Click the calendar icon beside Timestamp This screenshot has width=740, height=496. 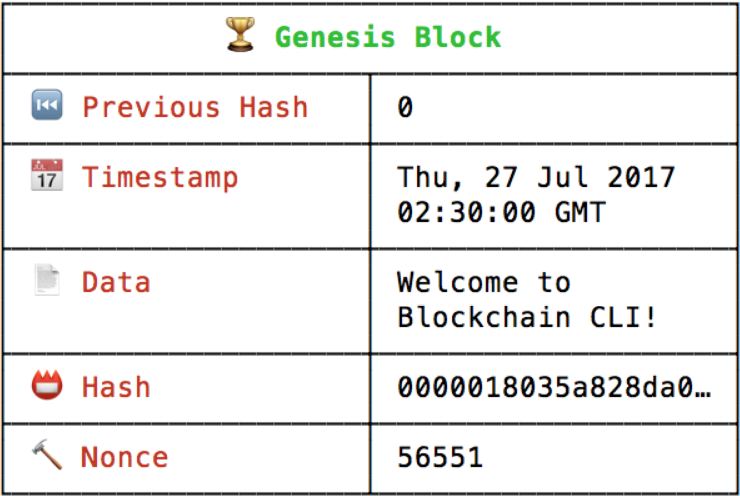click(x=47, y=175)
